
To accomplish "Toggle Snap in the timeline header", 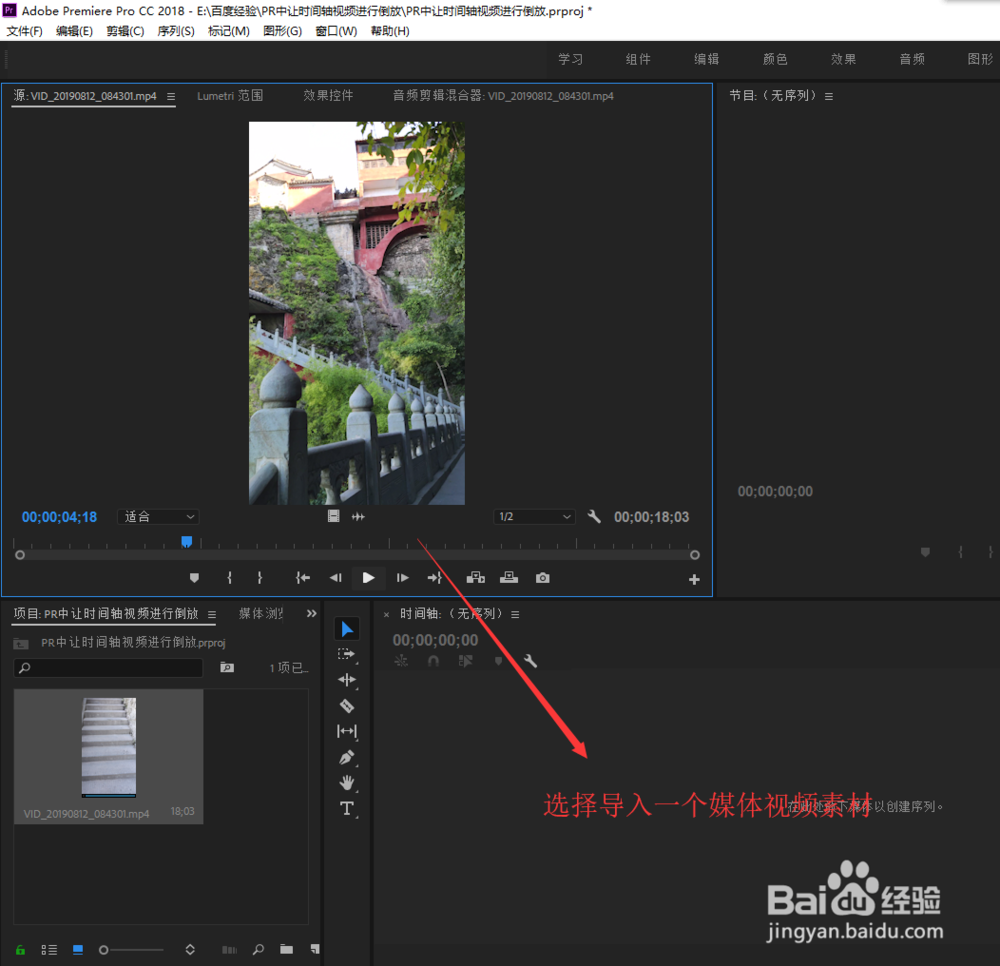I will (x=434, y=661).
